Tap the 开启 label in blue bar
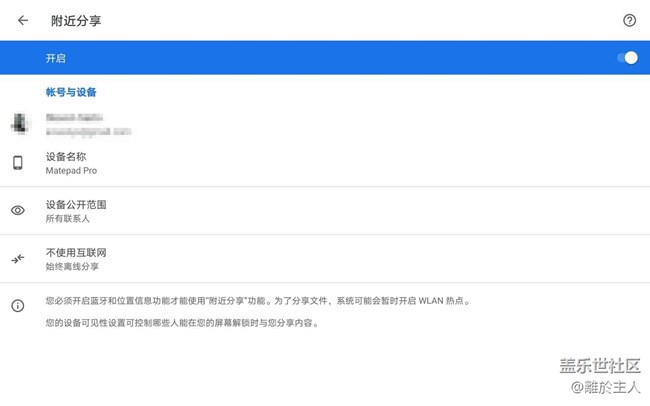The width and height of the screenshot is (650, 406). [x=57, y=58]
